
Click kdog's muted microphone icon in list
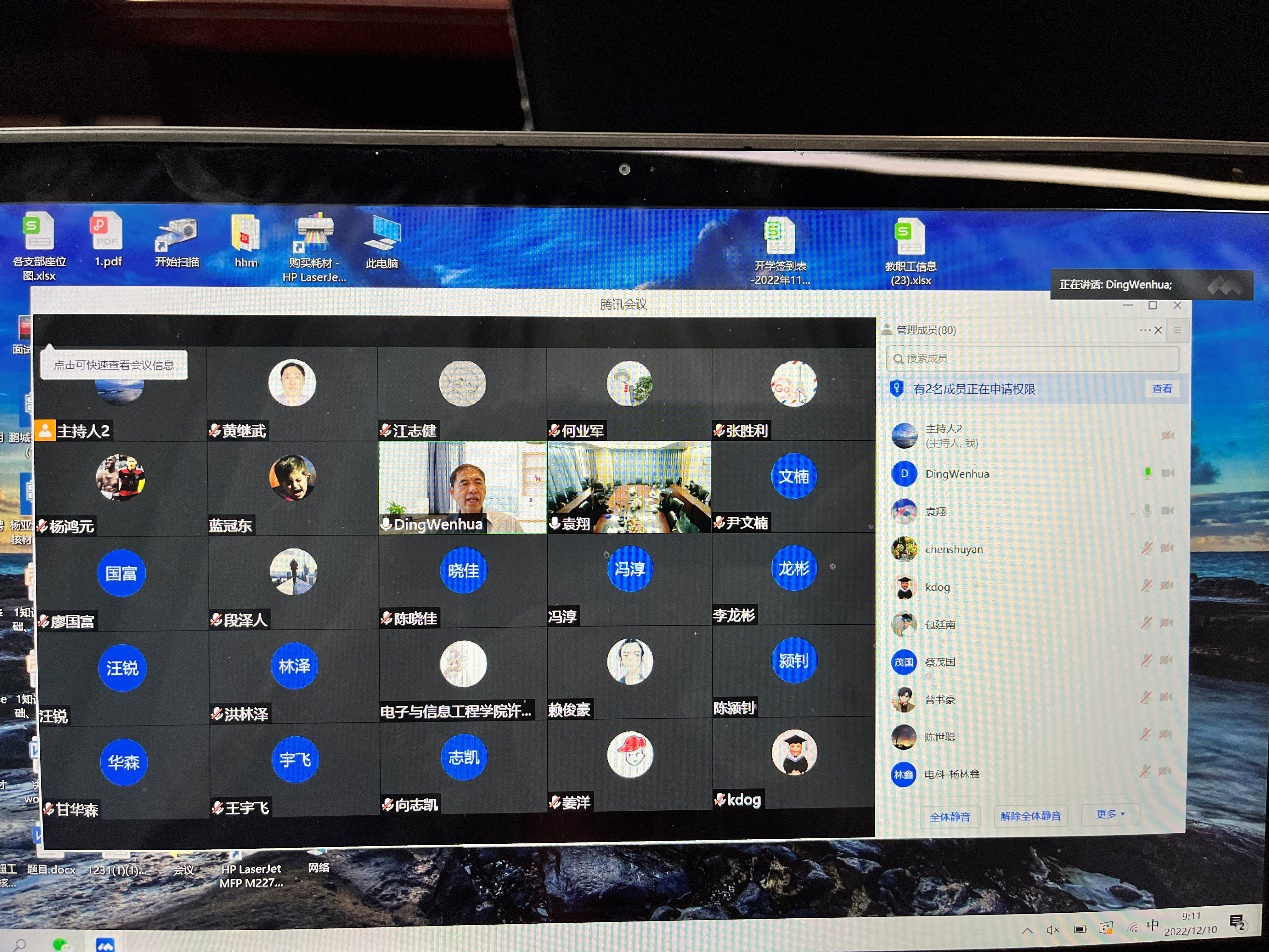[1148, 586]
